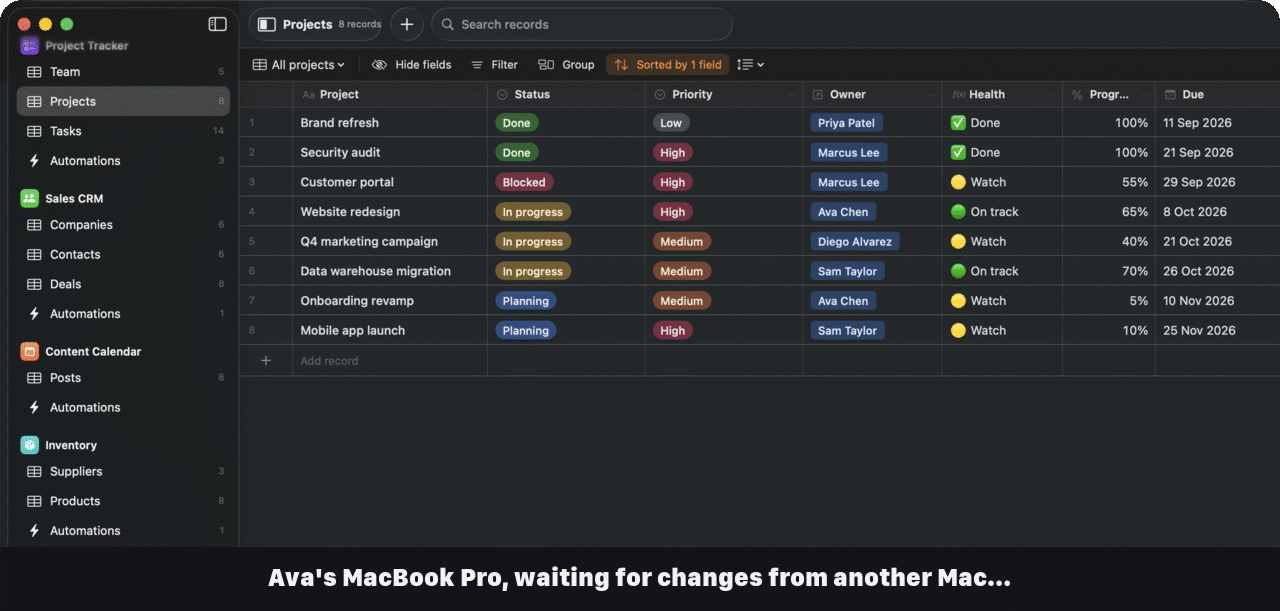Click the Diego Alvarez owner link

855,241
